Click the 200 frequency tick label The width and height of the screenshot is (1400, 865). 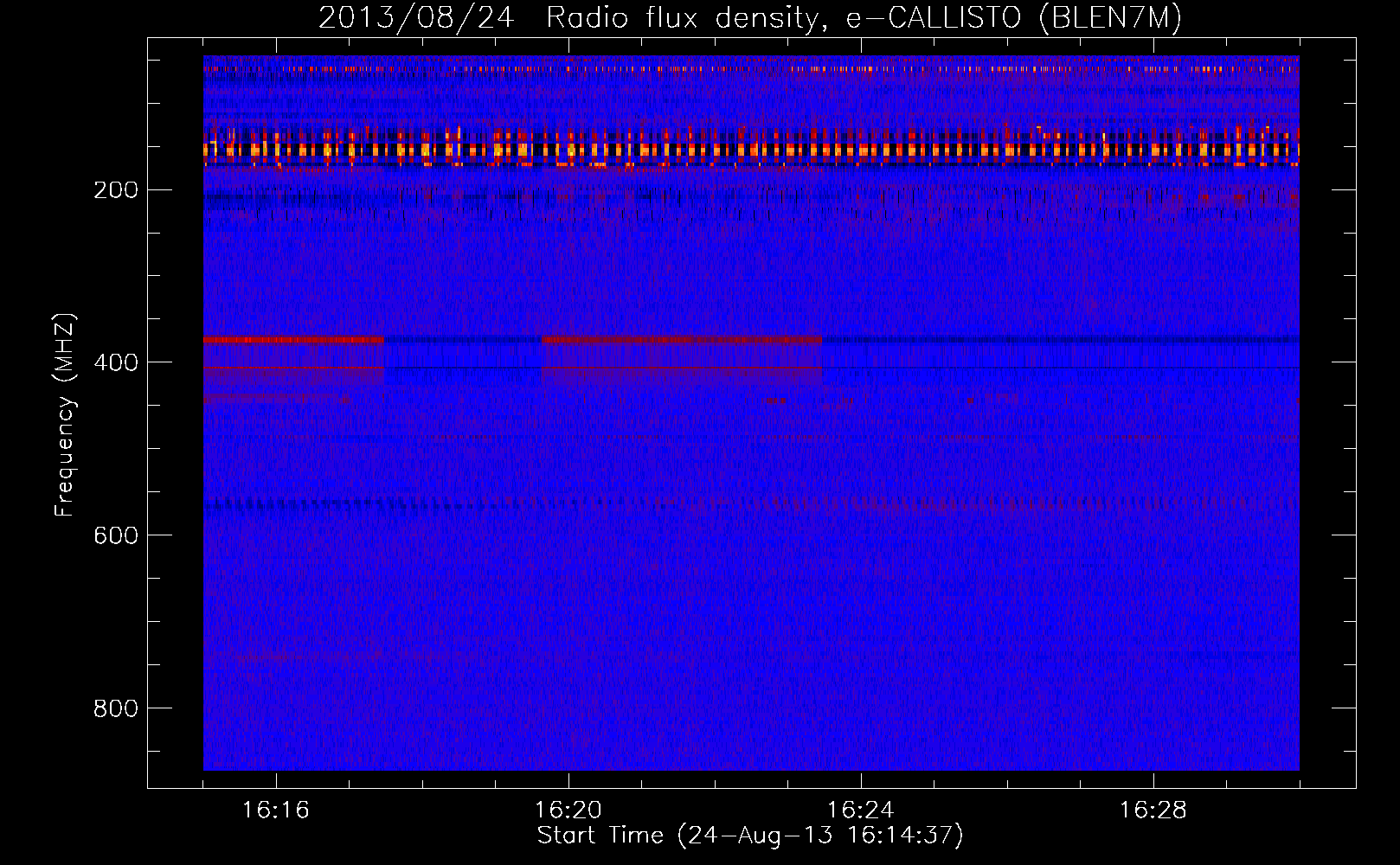point(116,189)
